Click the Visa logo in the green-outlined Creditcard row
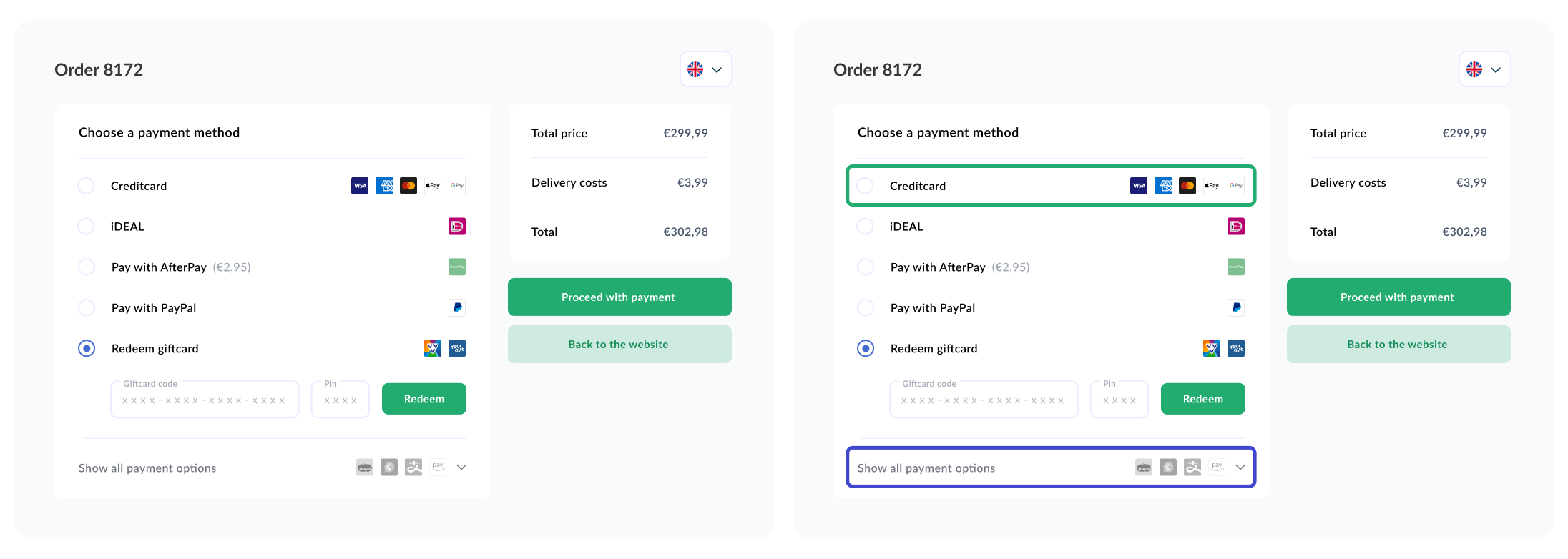This screenshot has width=1568, height=559. point(1139,186)
